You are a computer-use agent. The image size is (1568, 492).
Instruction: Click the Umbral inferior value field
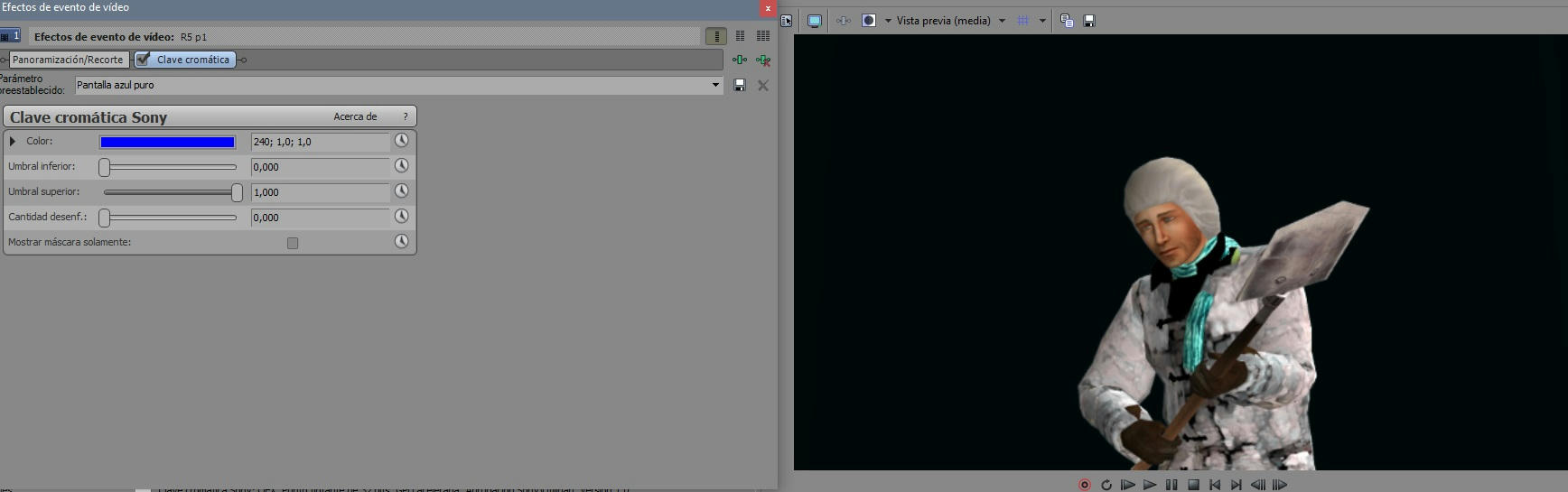(320, 167)
